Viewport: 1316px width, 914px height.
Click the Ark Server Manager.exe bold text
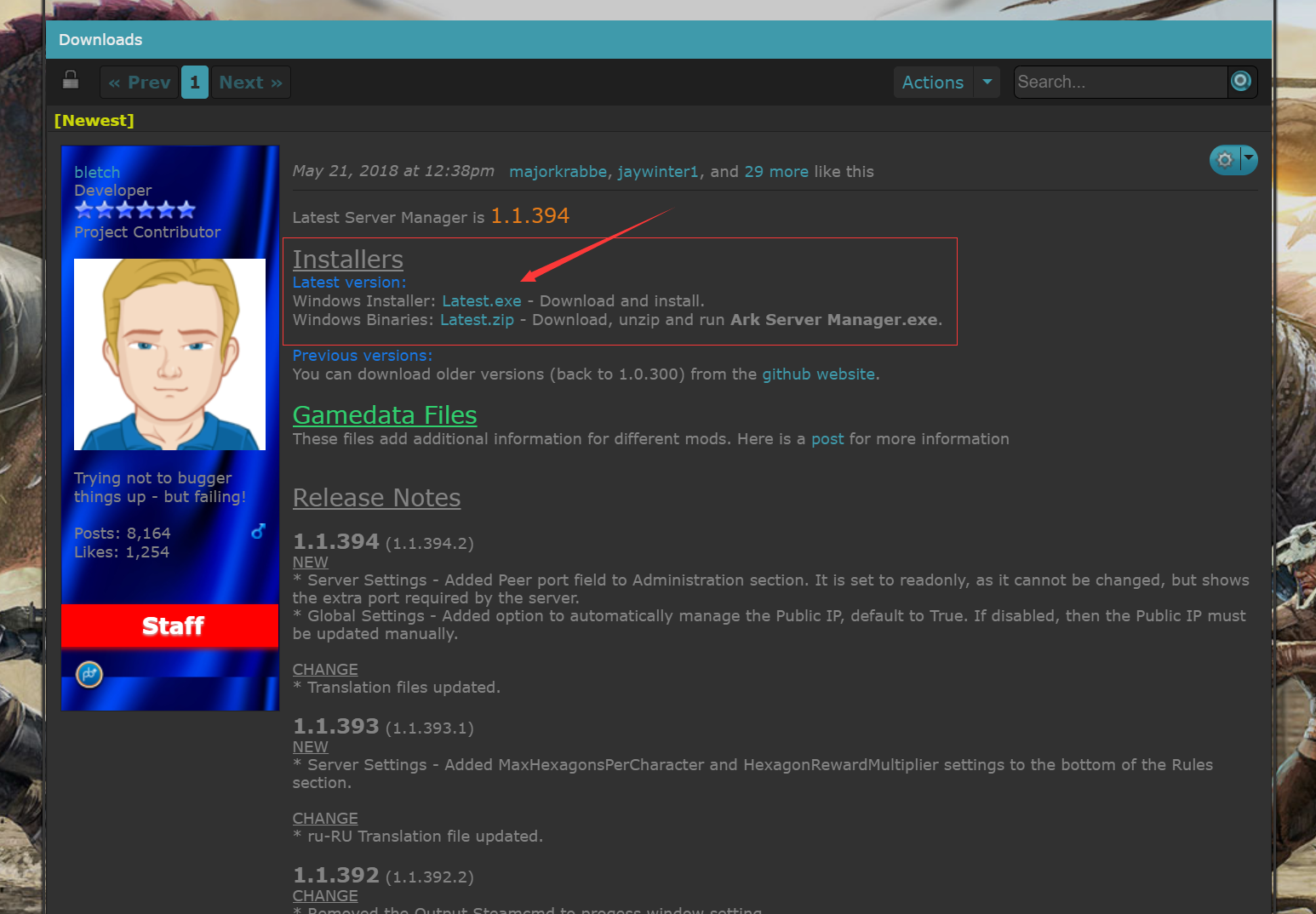click(834, 319)
